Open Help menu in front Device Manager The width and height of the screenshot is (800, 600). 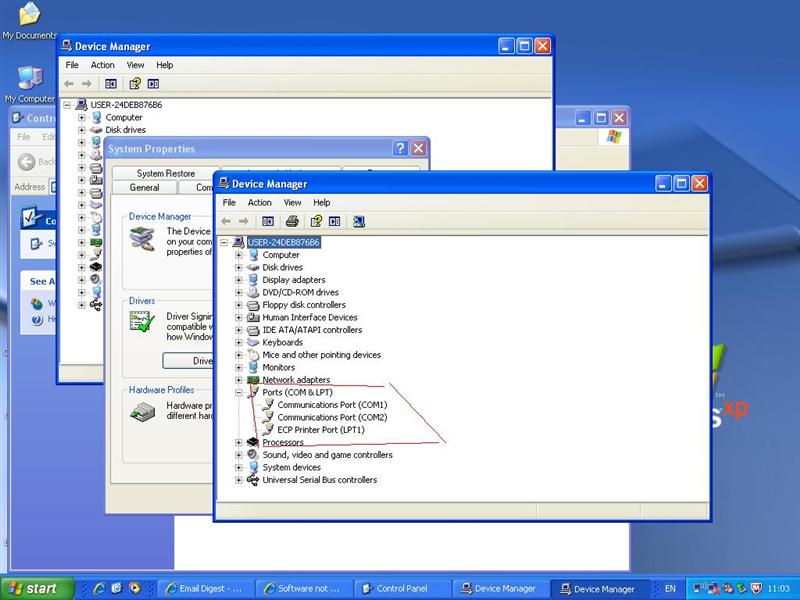tap(321, 203)
